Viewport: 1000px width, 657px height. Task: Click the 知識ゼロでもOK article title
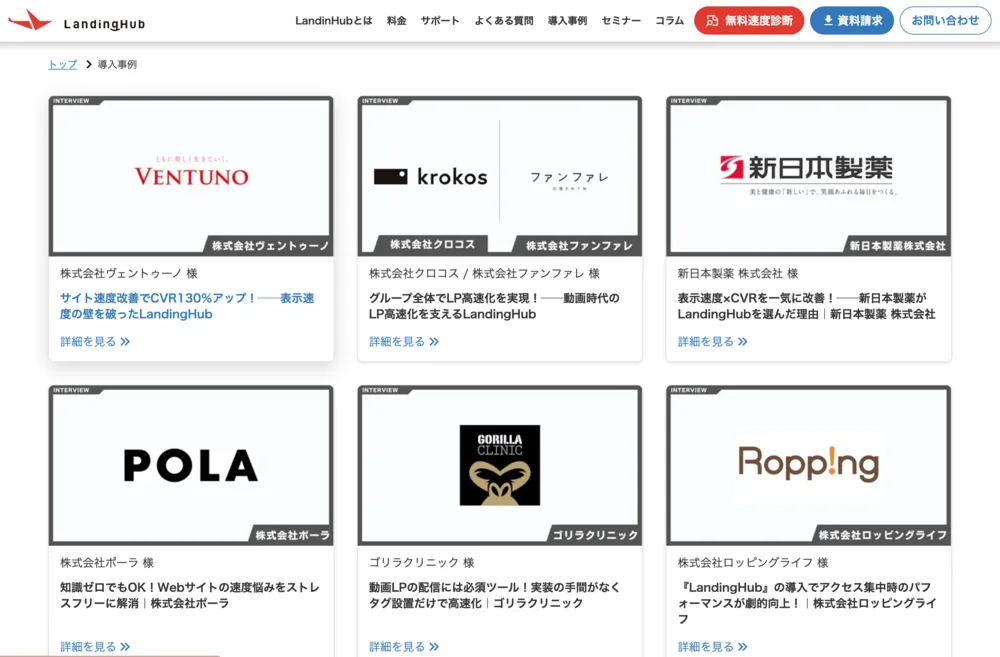click(x=190, y=595)
